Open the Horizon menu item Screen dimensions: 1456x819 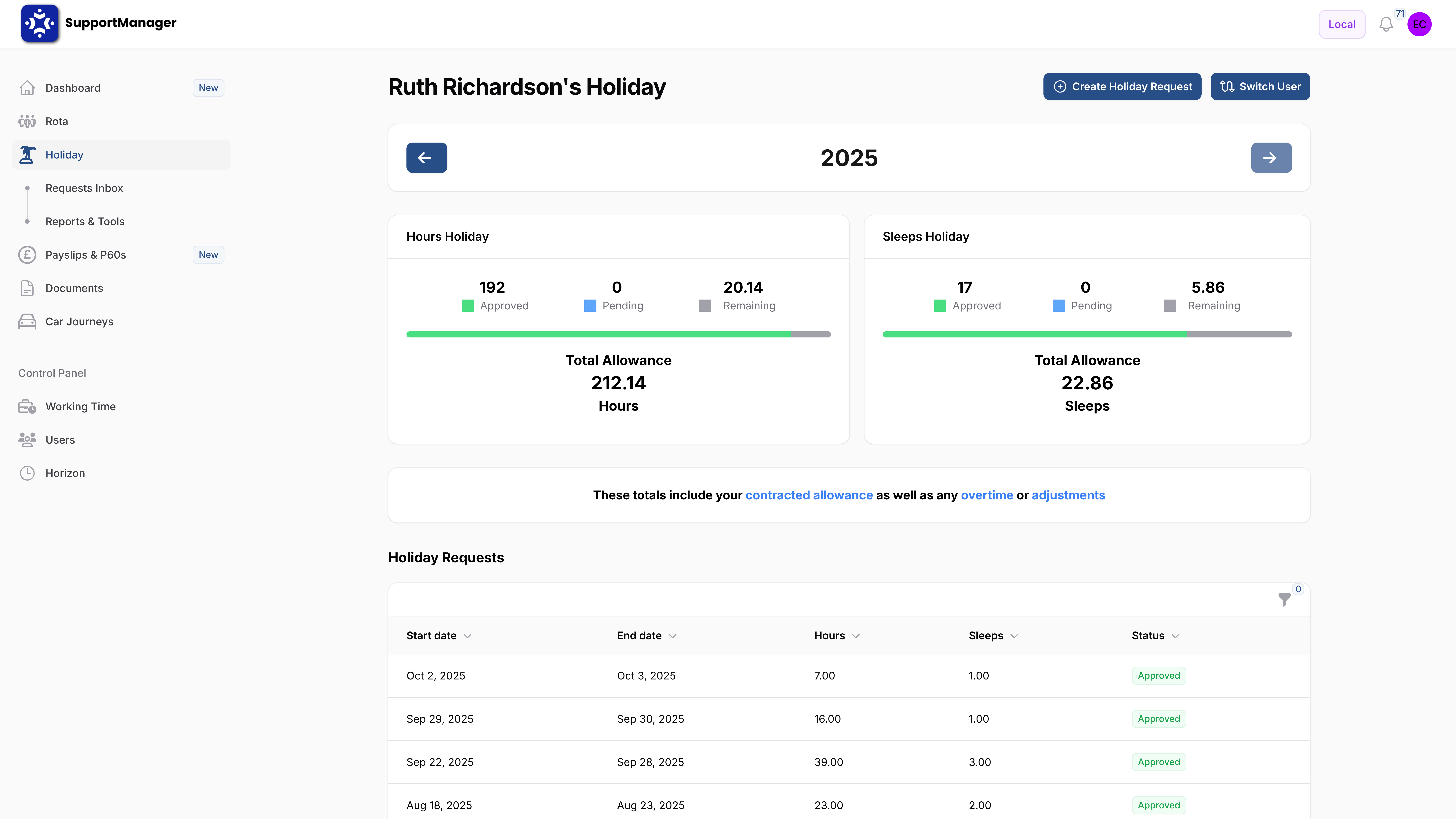[121, 473]
